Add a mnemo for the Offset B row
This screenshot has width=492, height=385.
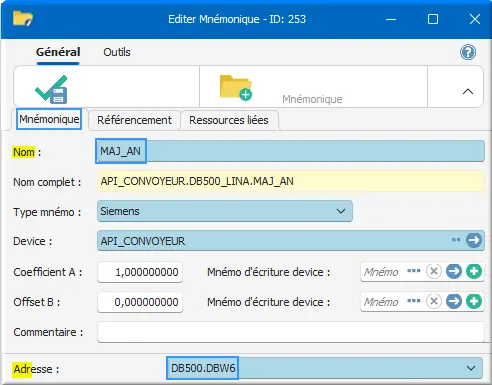[474, 301]
